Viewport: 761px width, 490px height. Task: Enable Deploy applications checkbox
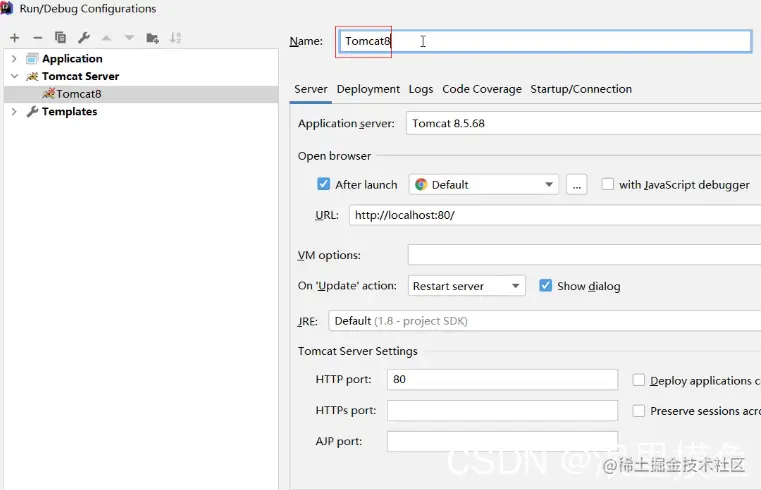[x=638, y=380]
